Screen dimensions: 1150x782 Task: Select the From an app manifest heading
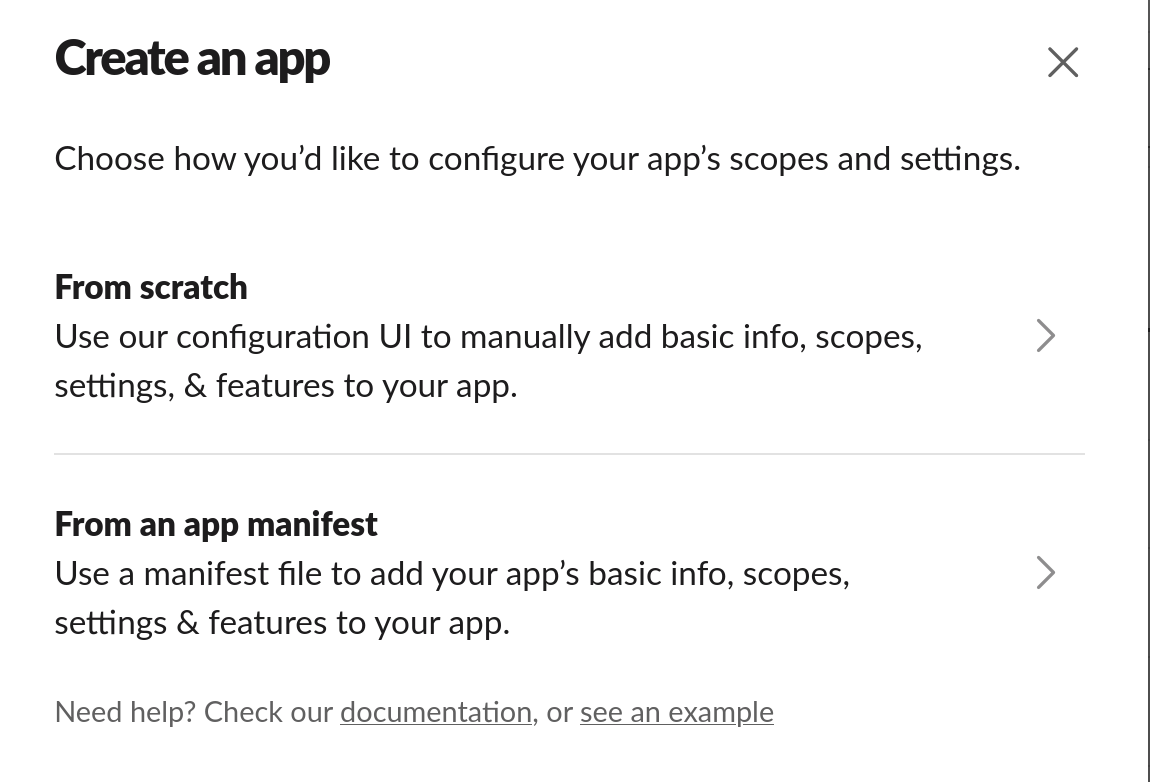(x=216, y=524)
